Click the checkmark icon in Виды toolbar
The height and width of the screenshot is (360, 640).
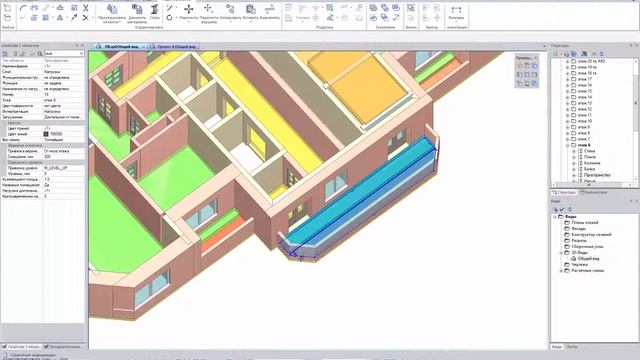coord(562,209)
